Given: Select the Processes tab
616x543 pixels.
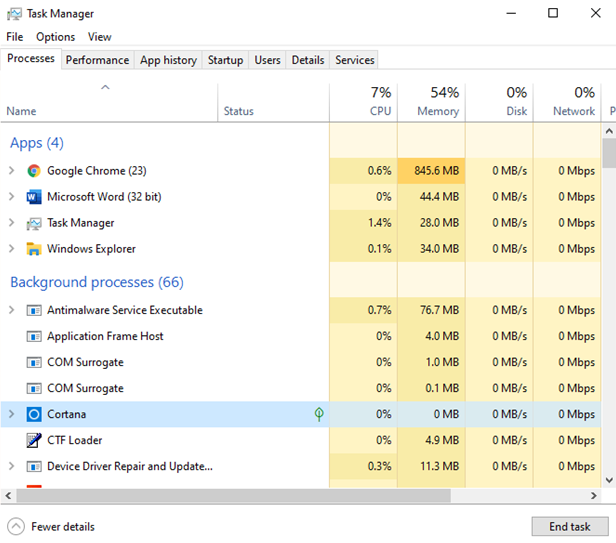Looking at the screenshot, I should click(31, 59).
